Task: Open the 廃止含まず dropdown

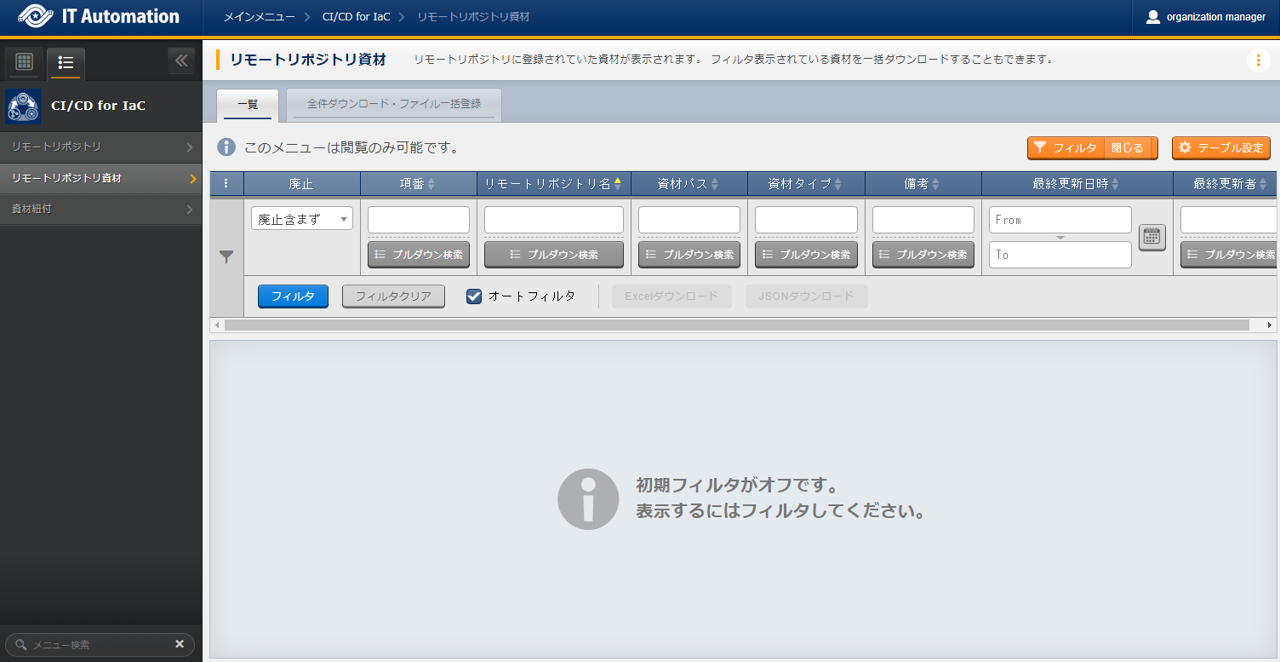Action: click(x=301, y=219)
